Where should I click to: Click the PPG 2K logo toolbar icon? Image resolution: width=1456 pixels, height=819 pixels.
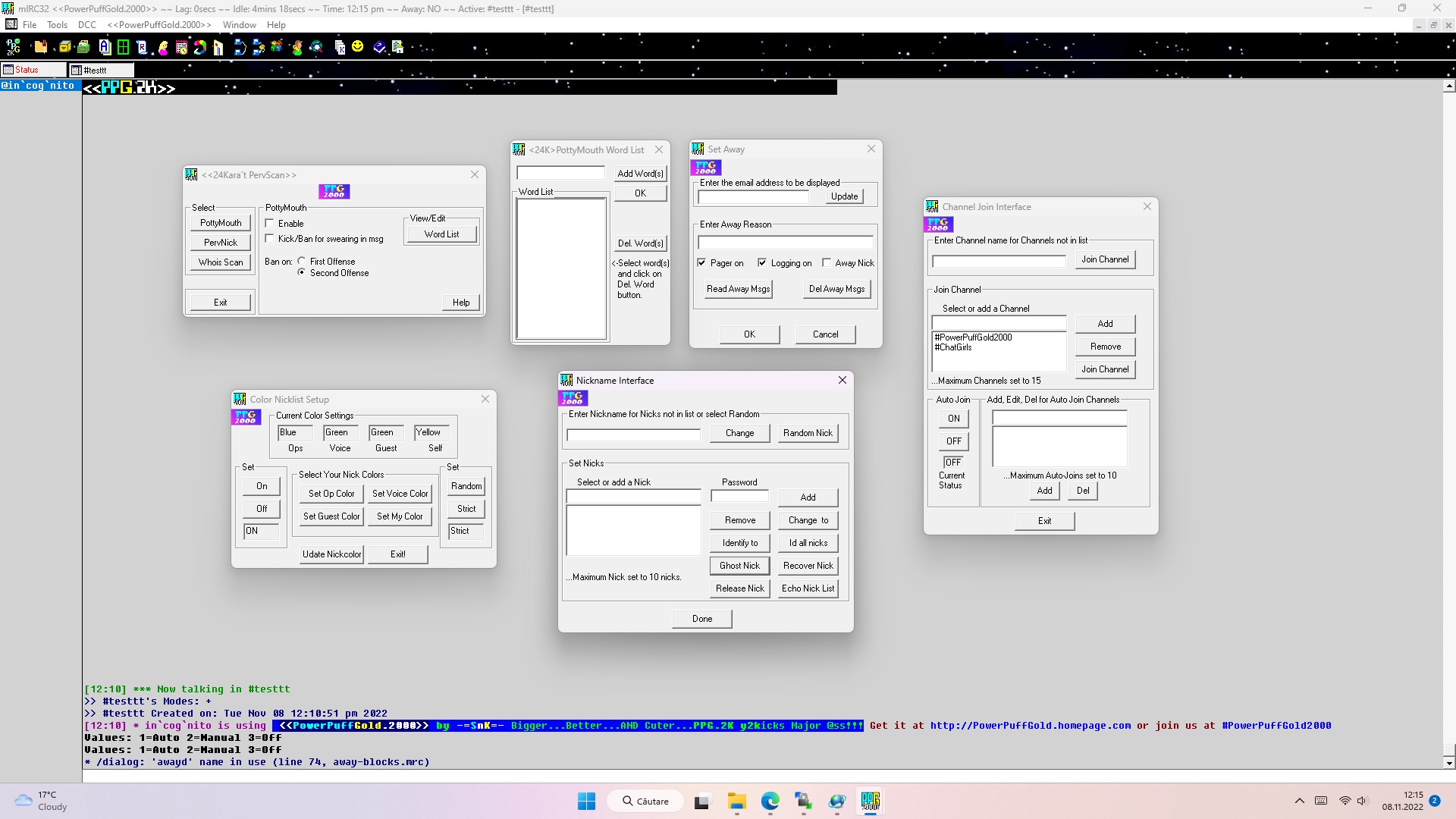point(13,47)
